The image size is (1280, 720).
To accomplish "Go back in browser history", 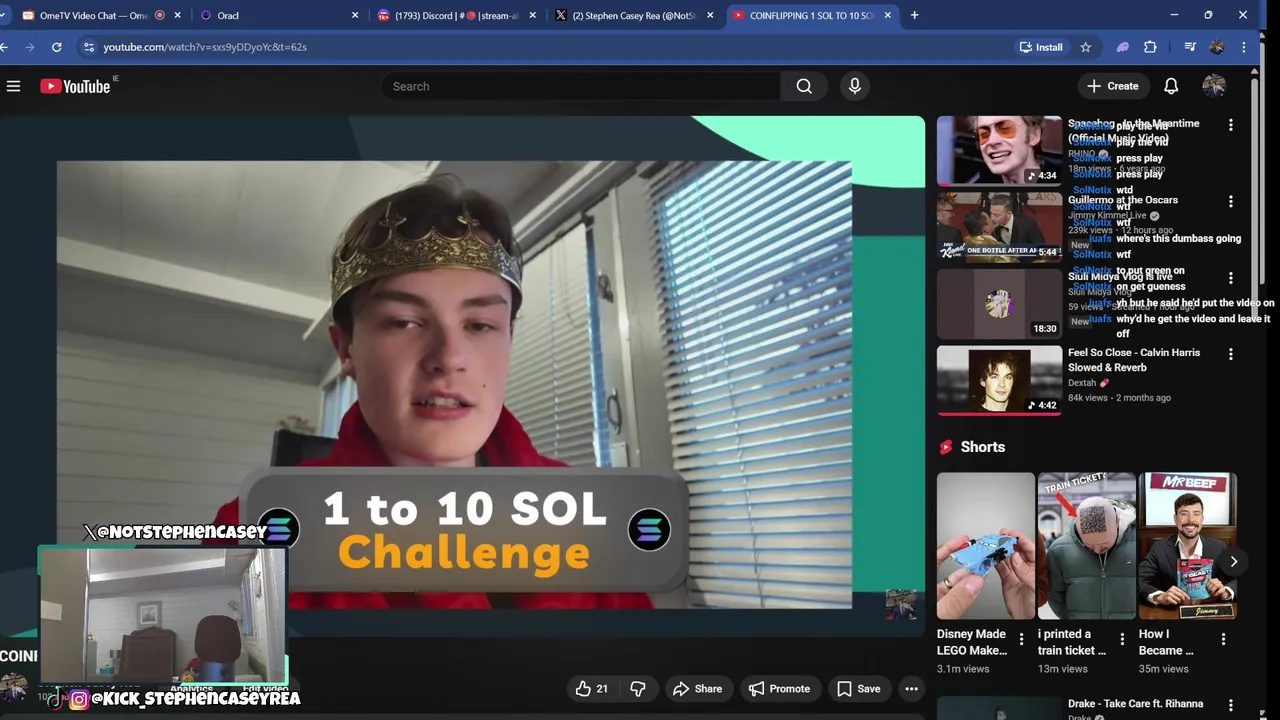I will pos(5,47).
